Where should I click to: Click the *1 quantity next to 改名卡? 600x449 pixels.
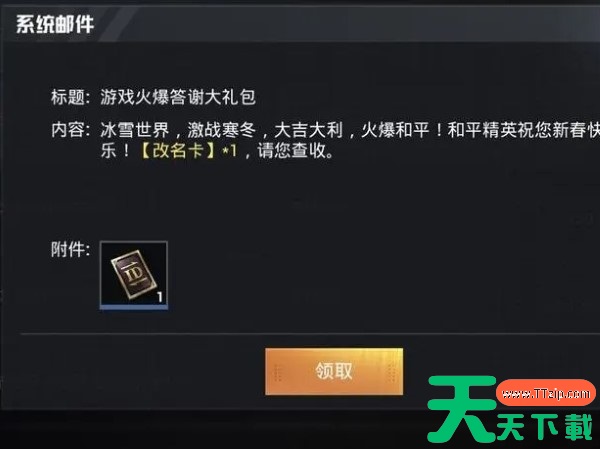230,151
